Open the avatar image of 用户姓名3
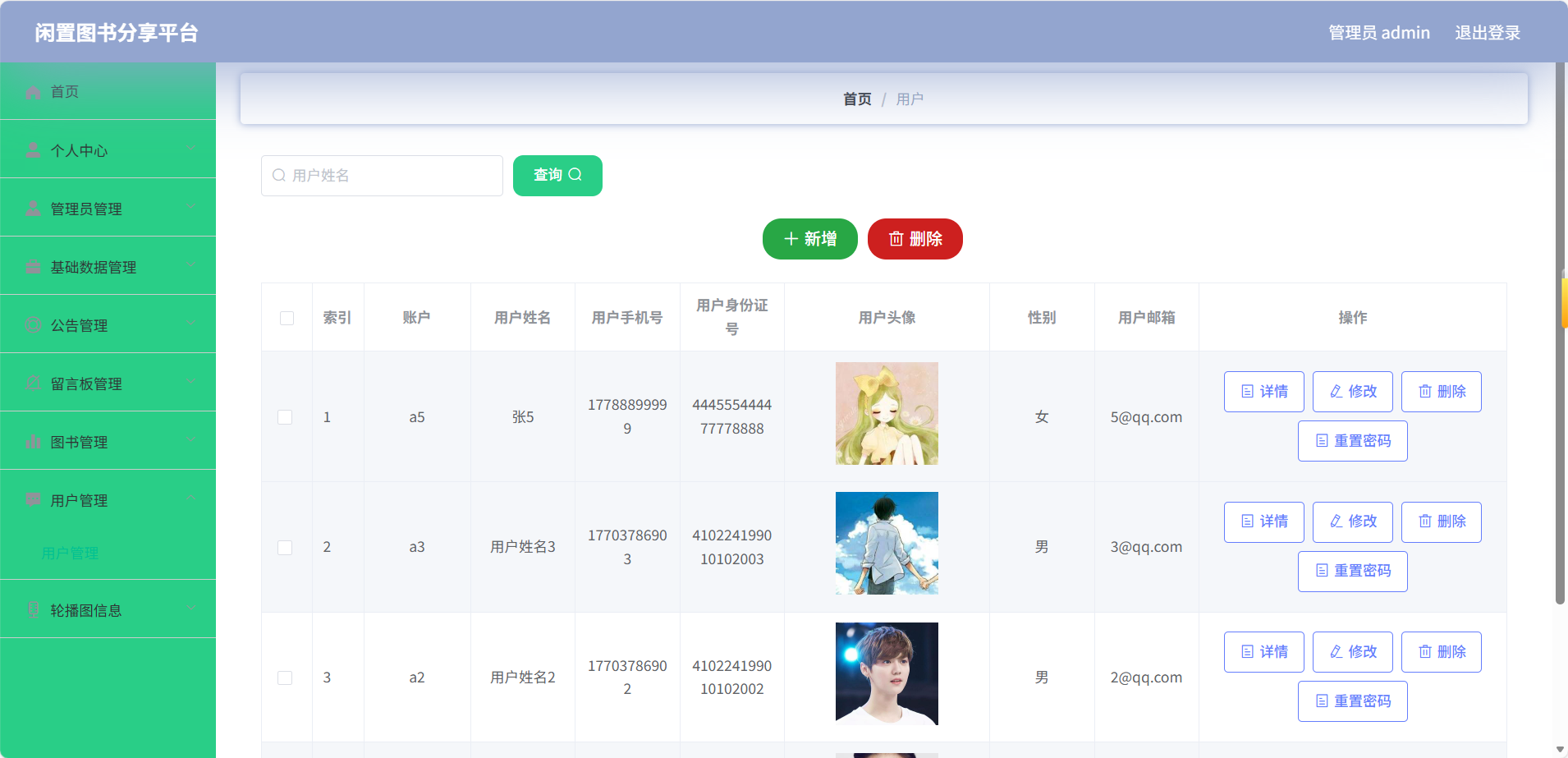This screenshot has width=1568, height=758. pos(887,544)
